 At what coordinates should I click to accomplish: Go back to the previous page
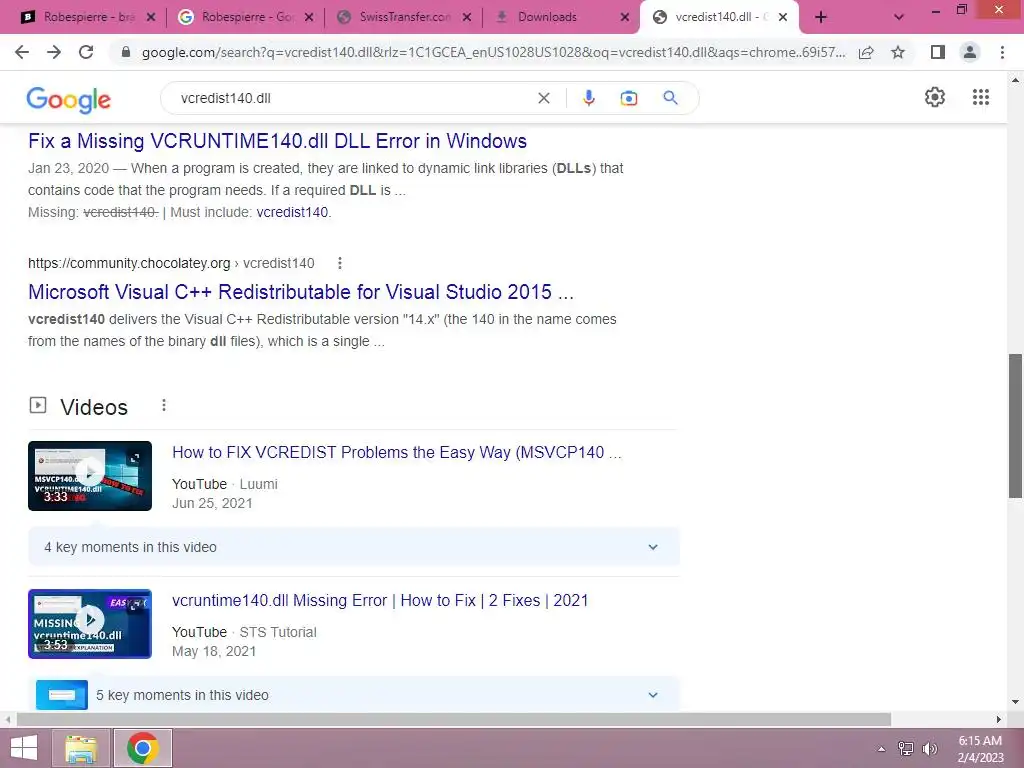pyautogui.click(x=22, y=52)
